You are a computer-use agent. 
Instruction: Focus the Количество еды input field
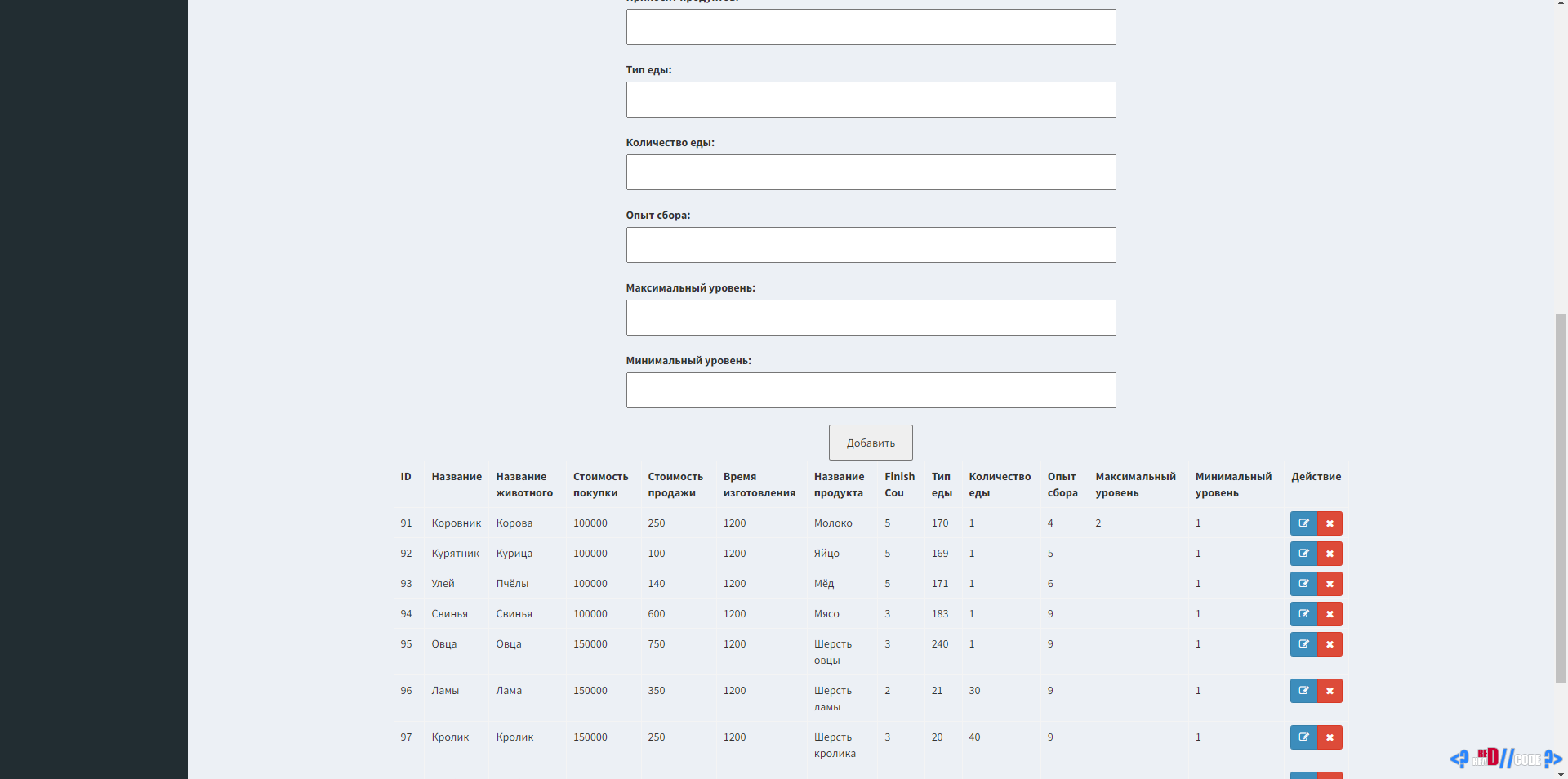click(871, 172)
